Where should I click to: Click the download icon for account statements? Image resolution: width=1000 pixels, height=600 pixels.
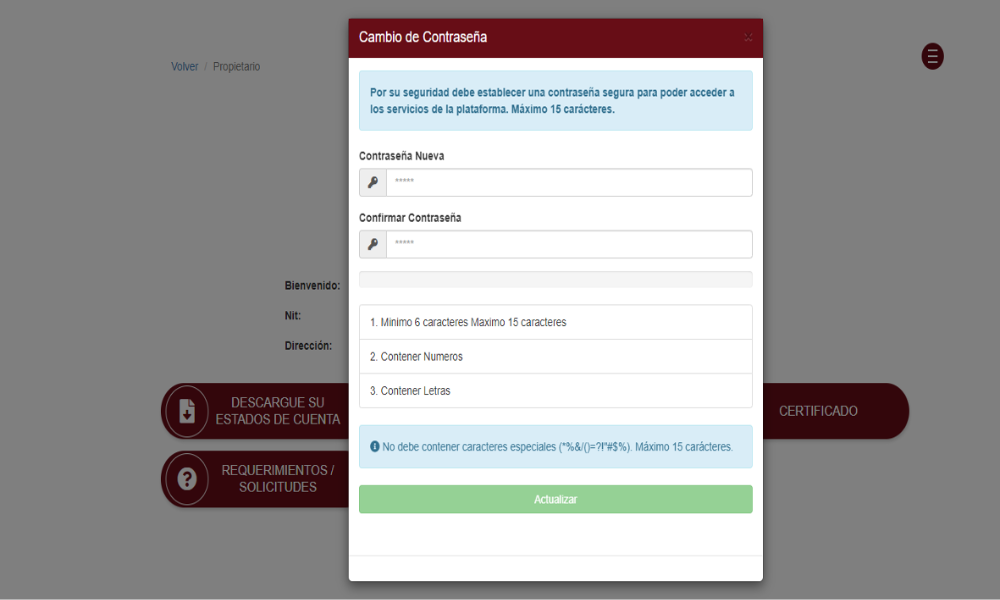[x=187, y=411]
